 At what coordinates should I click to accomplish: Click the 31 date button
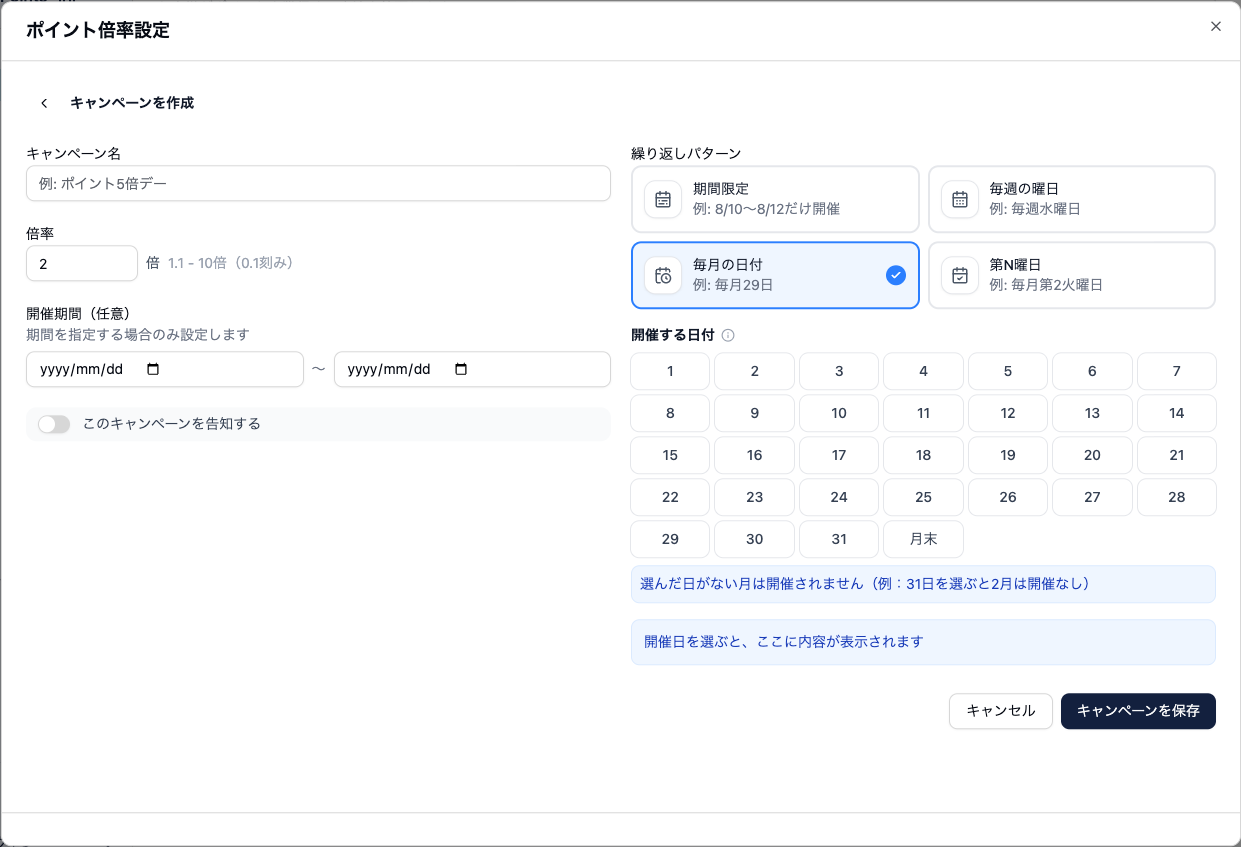pos(839,539)
